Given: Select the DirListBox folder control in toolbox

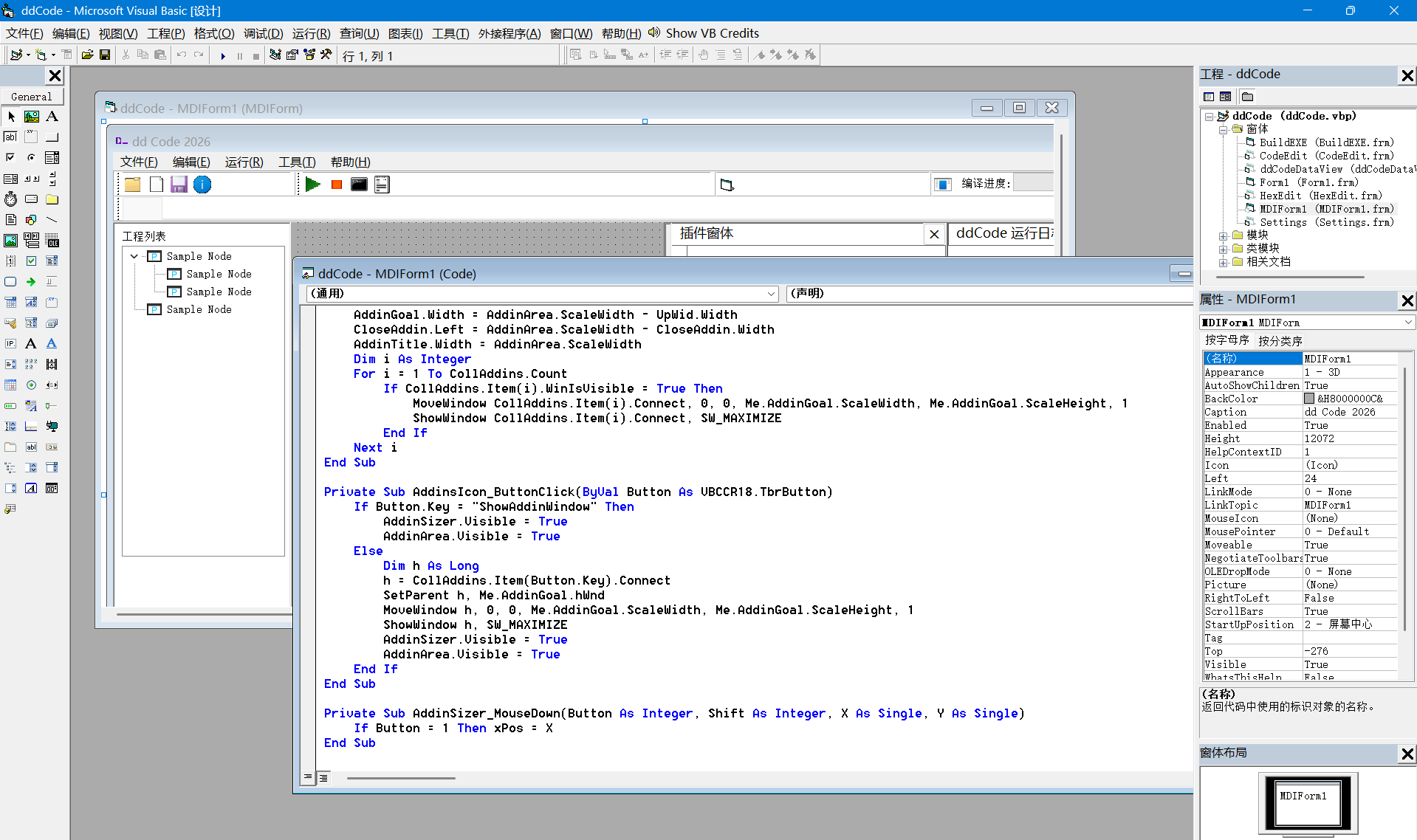Looking at the screenshot, I should point(52,199).
